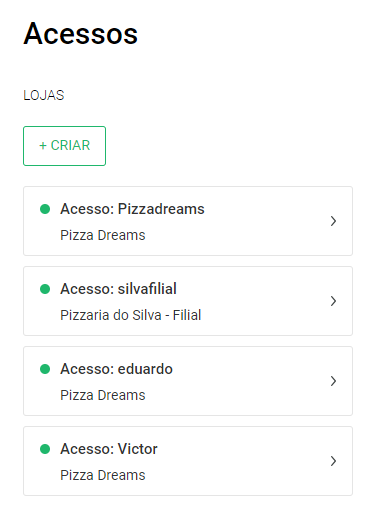Screen dimensions: 392x515
Task: Click the green status dot for eduardo
Action: pyautogui.click(x=45, y=369)
